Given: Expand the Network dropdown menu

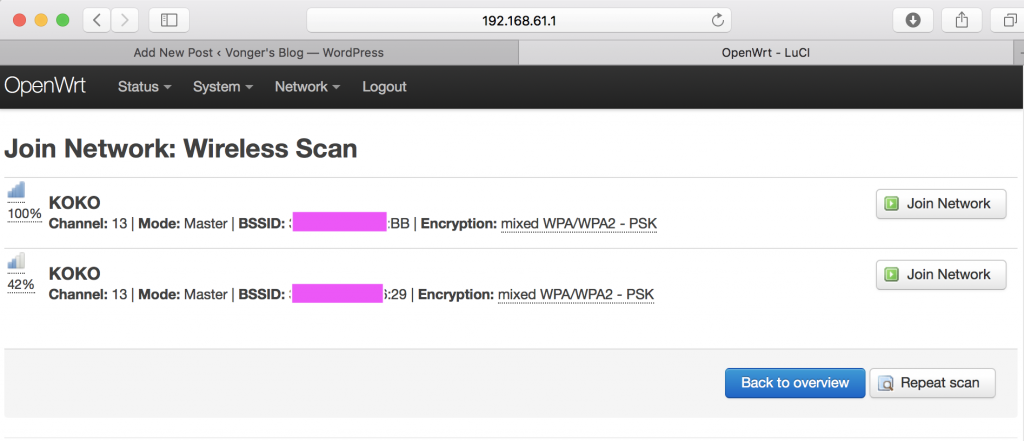Looking at the screenshot, I should (307, 87).
